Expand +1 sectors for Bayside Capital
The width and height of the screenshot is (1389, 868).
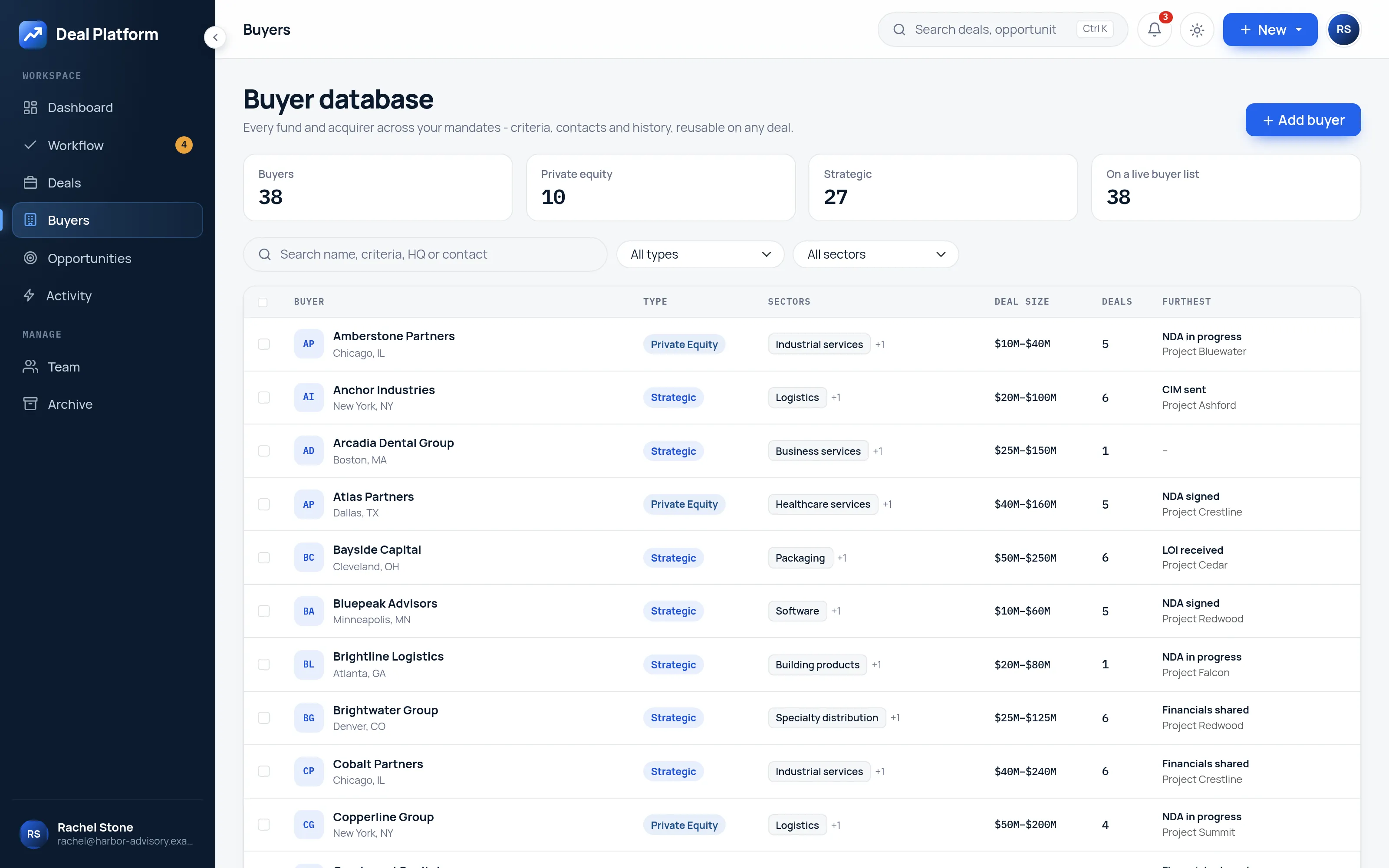coord(842,558)
